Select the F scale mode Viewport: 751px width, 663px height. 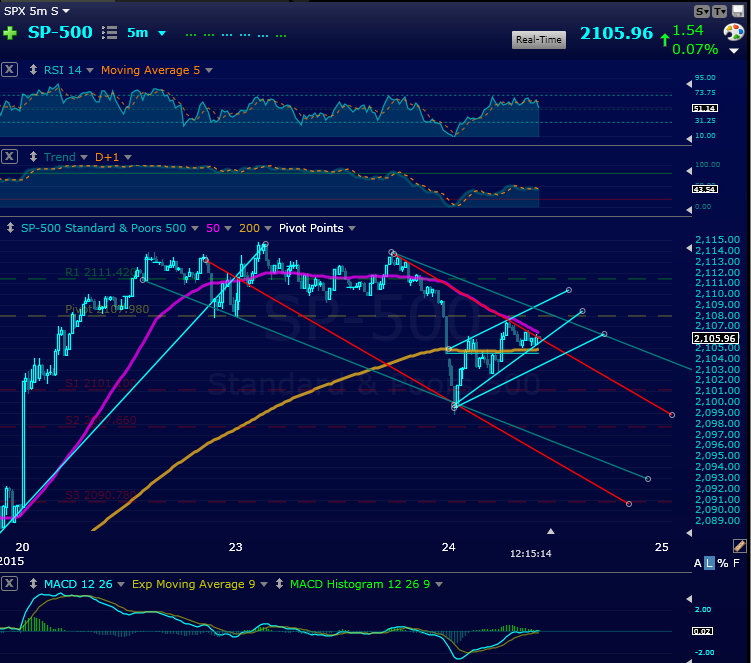[x=737, y=563]
